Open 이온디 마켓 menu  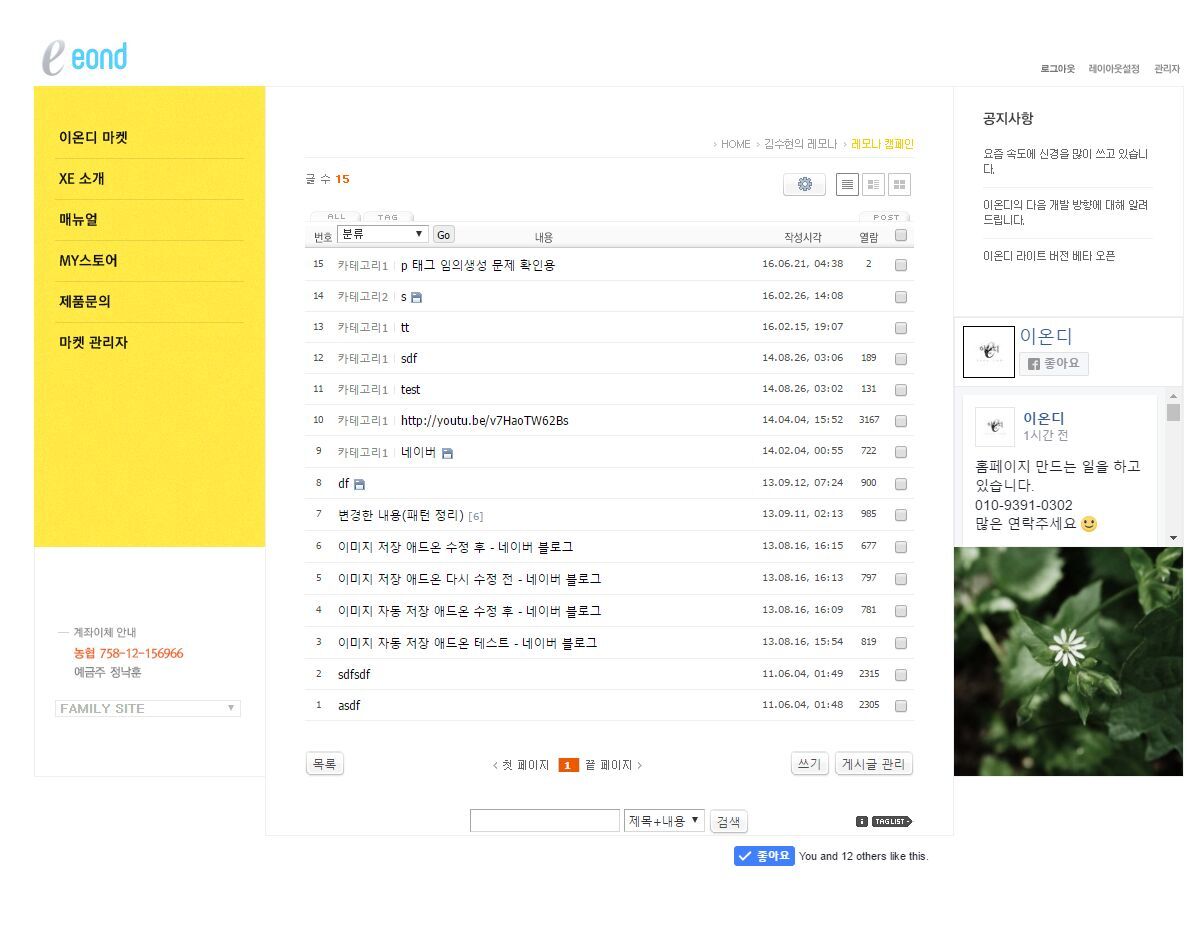(x=93, y=138)
